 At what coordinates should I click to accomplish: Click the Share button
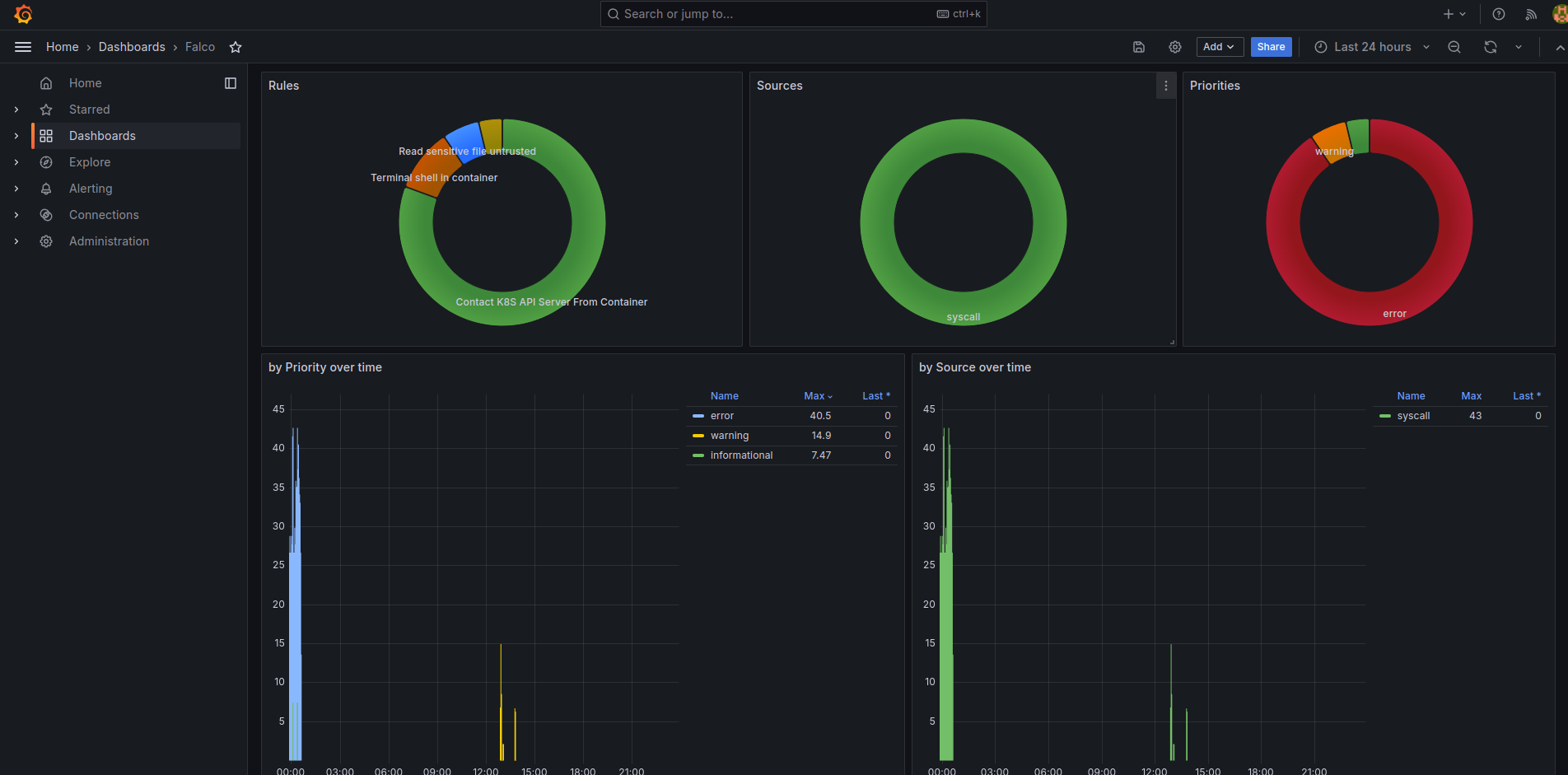[x=1271, y=47]
